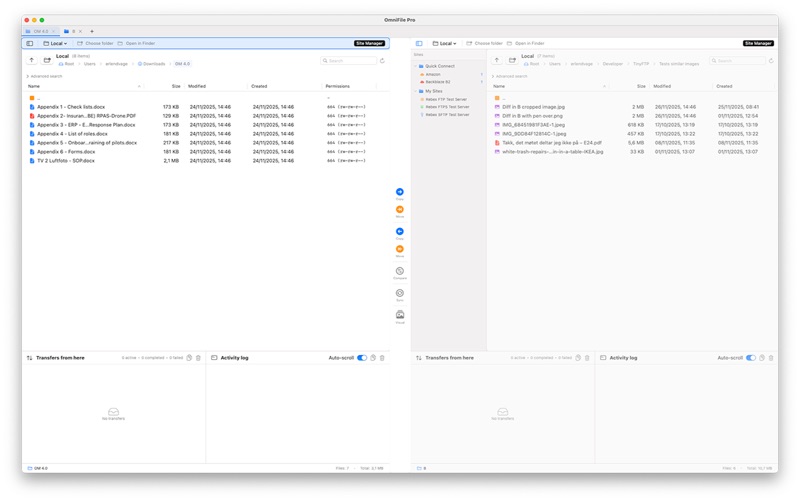
Task: Go up one folder in right pane
Action: click(x=496, y=60)
